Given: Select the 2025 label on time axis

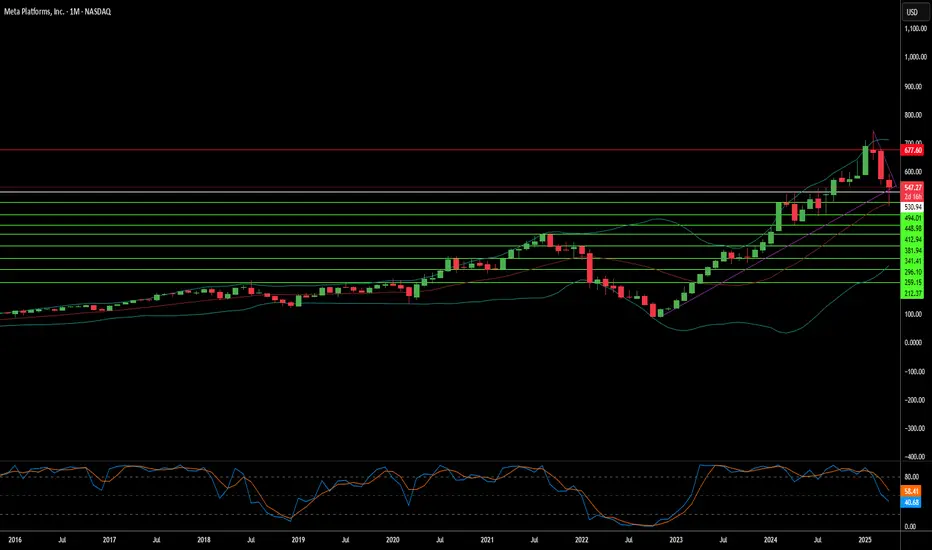Looking at the screenshot, I should coord(865,540).
